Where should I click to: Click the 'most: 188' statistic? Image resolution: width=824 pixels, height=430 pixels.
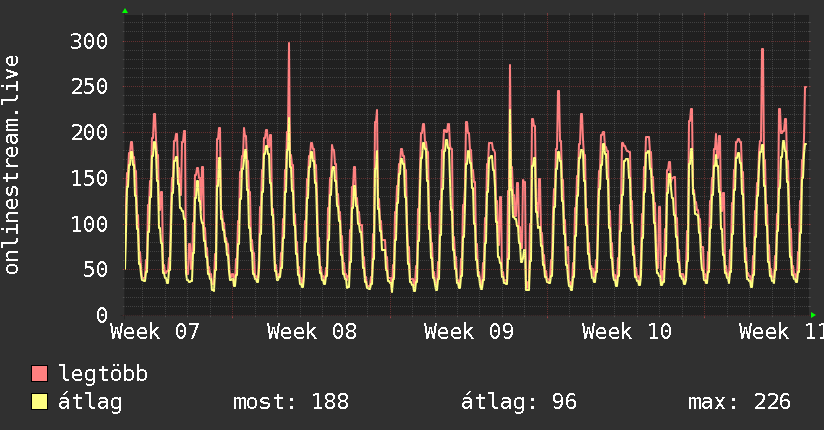click(x=291, y=402)
